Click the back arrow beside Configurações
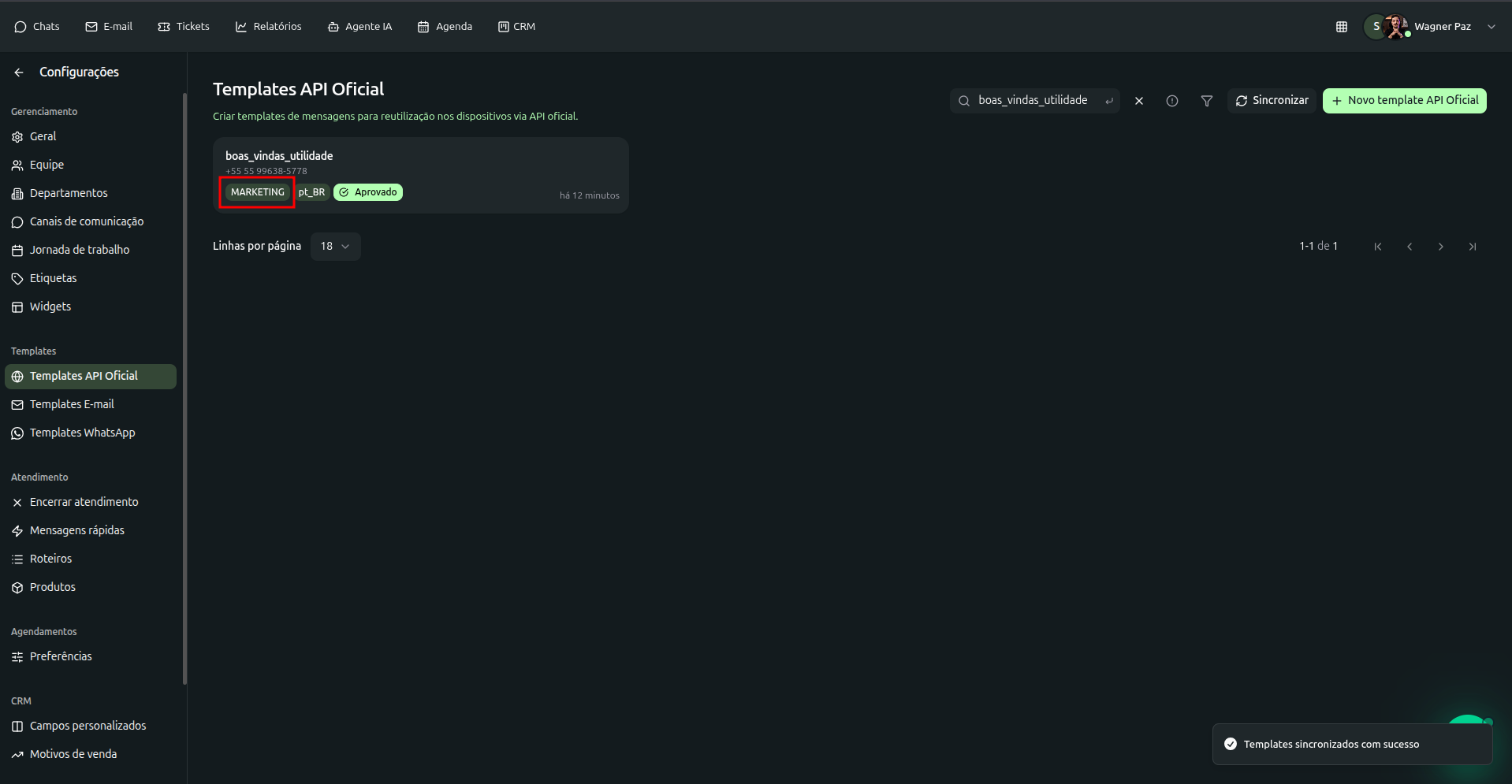 point(19,72)
